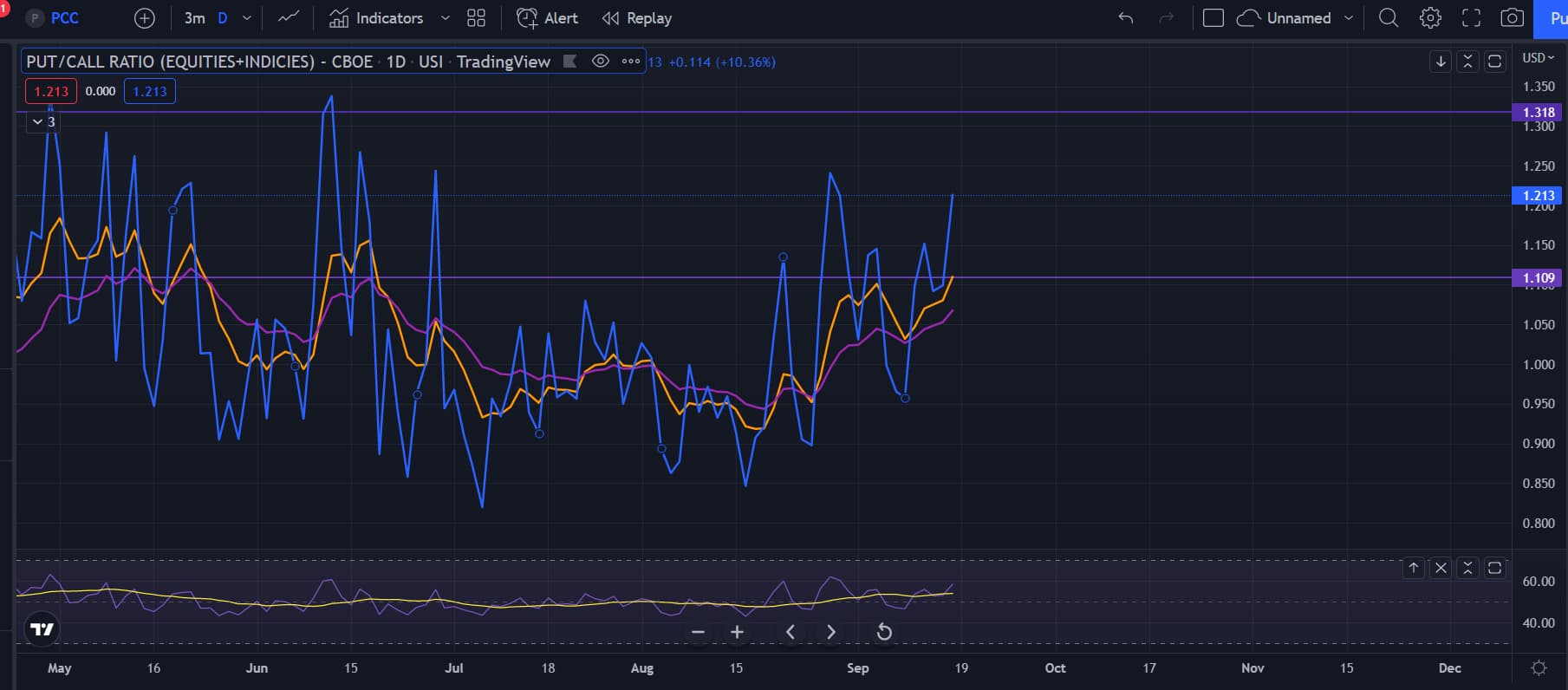Maximize the main chart pane
Screen dimensions: 1568x690
(1495, 62)
